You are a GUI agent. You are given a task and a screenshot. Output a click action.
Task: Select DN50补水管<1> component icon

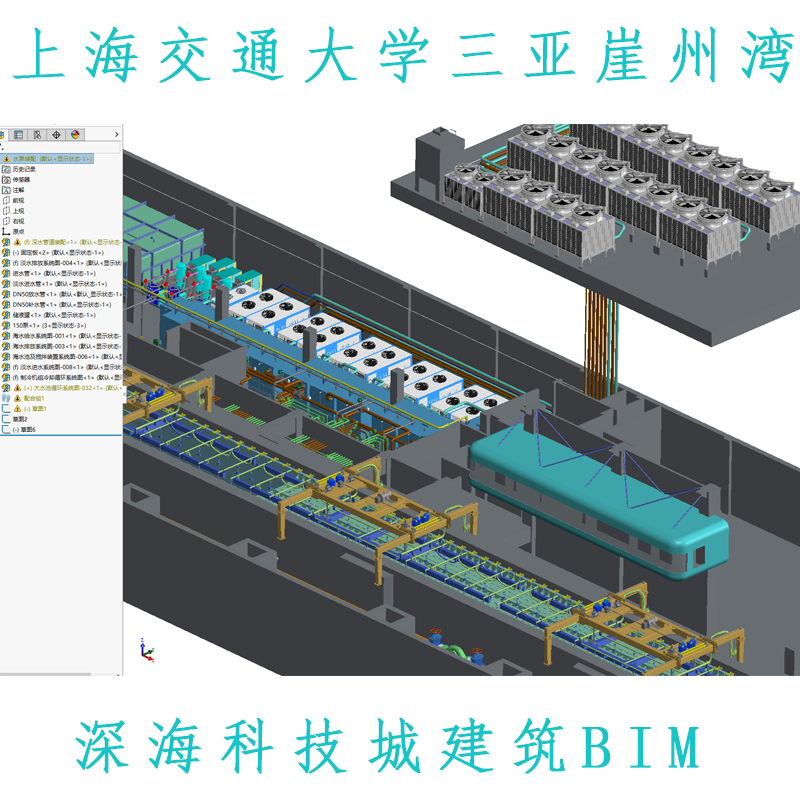click(x=6, y=305)
